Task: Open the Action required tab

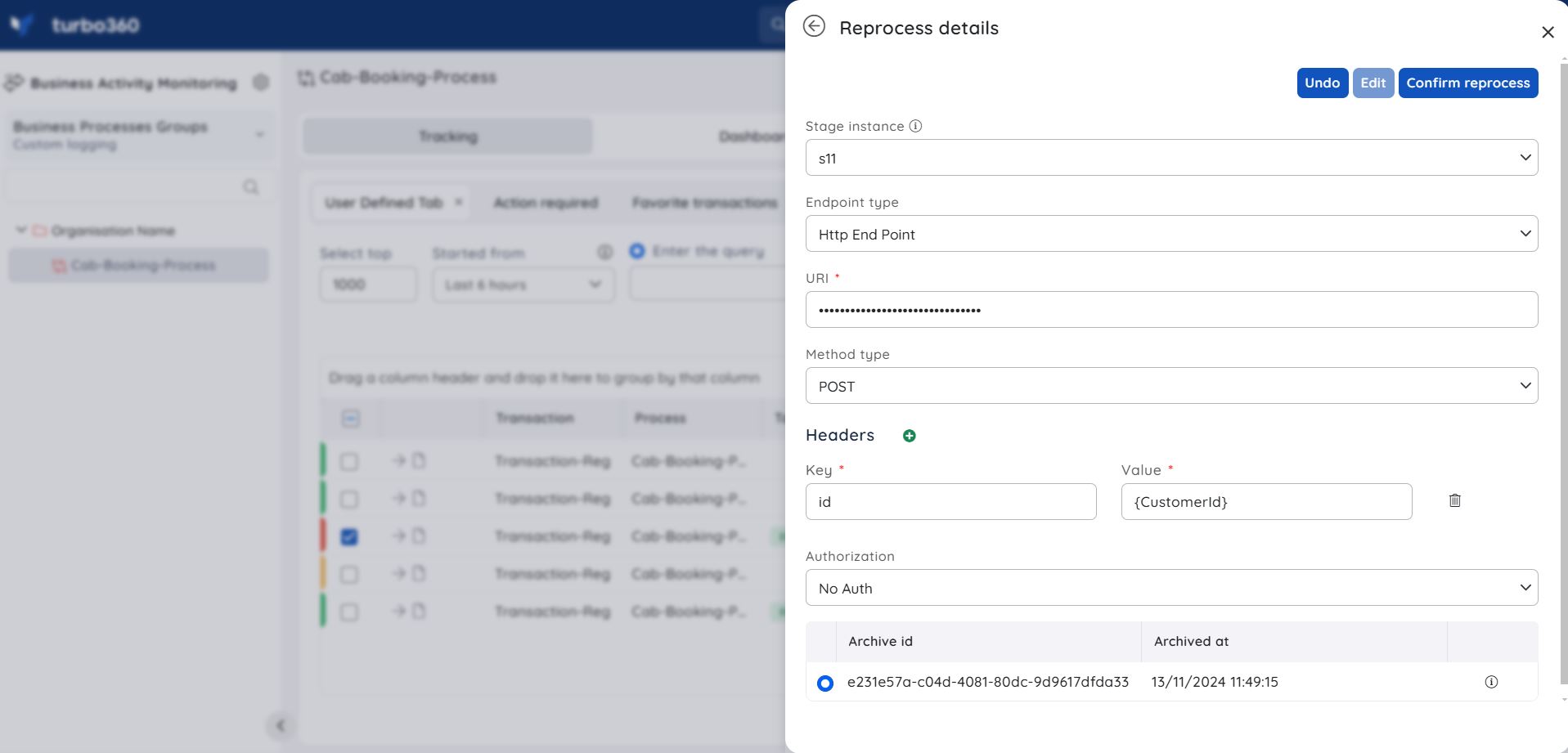Action: (x=546, y=203)
